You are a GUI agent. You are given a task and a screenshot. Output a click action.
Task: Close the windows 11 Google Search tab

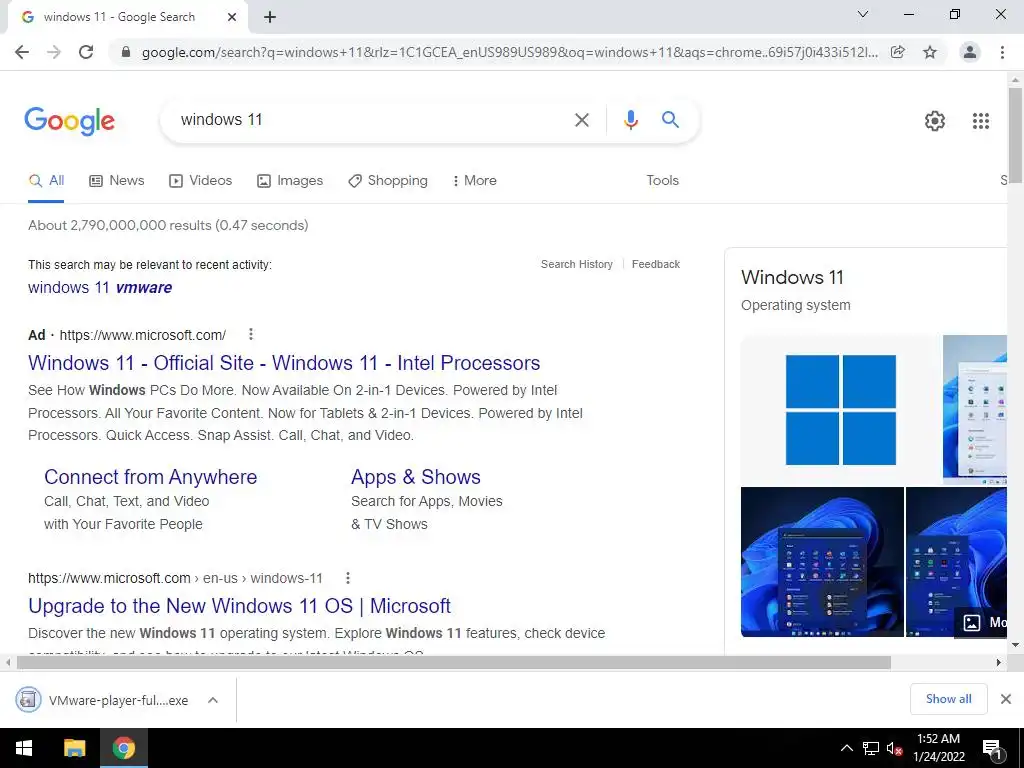pos(232,18)
